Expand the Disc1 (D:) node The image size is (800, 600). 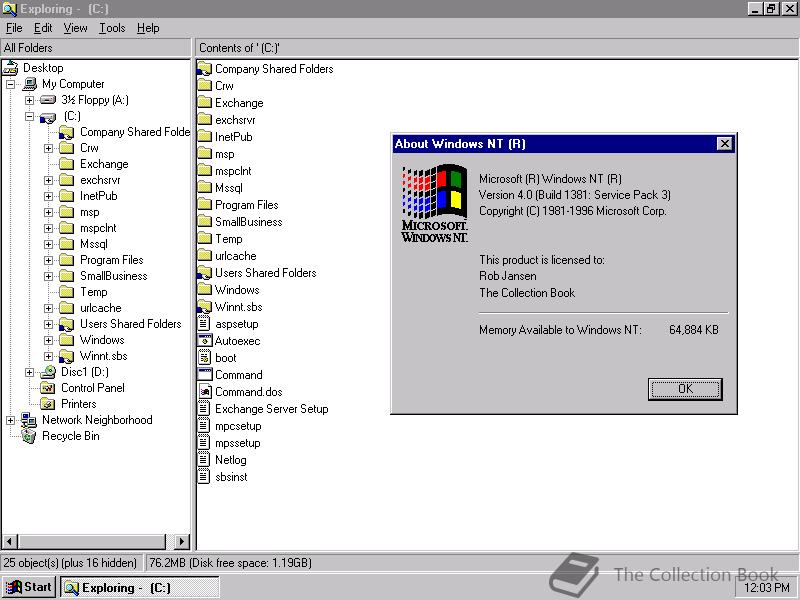pyautogui.click(x=30, y=372)
